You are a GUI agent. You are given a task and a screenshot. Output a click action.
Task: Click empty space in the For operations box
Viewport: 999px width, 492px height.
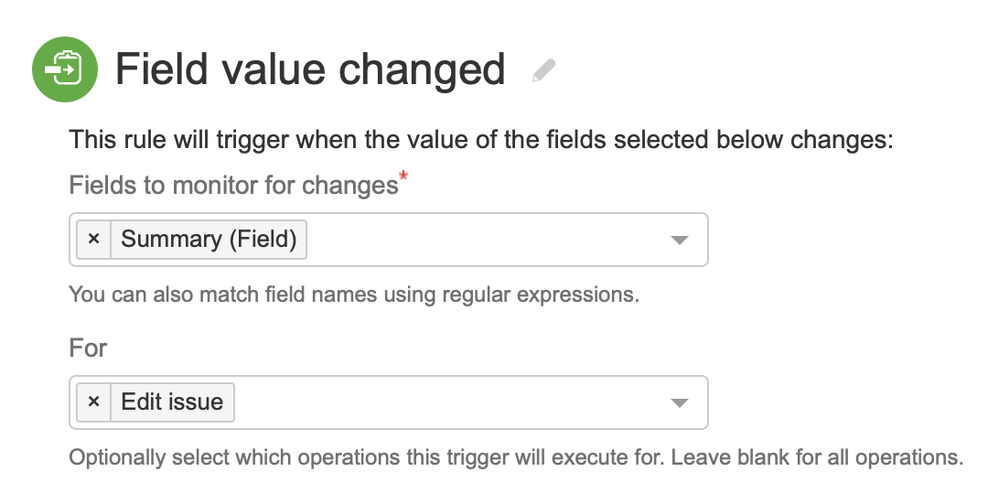click(x=450, y=402)
